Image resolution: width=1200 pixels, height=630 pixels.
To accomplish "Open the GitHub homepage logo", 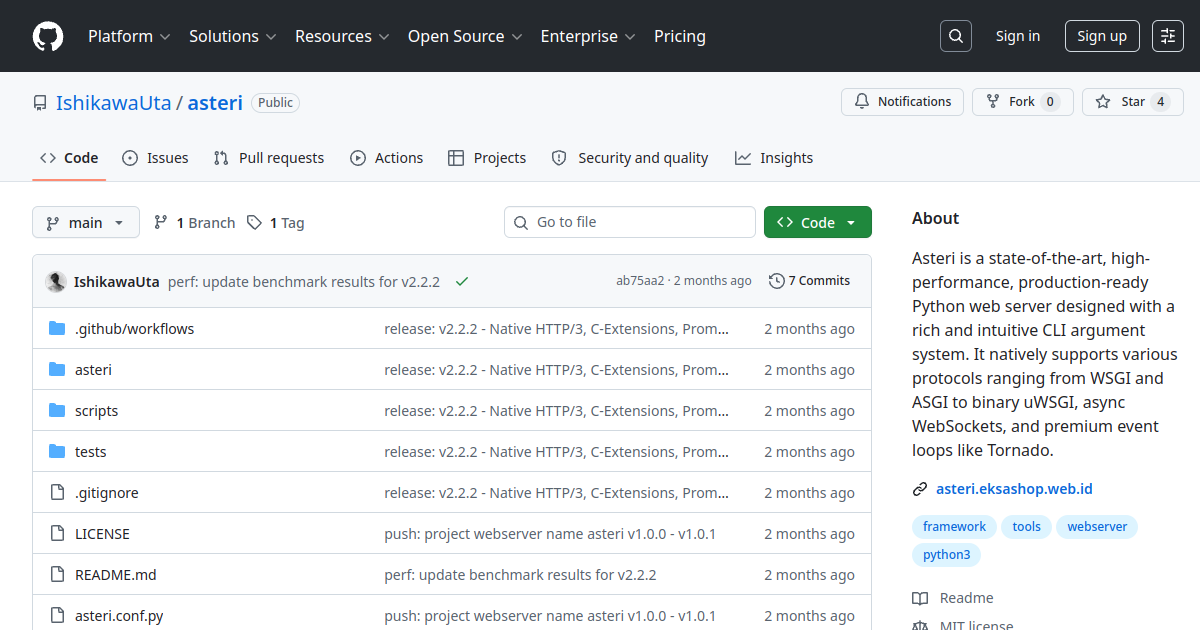I will pyautogui.click(x=48, y=36).
